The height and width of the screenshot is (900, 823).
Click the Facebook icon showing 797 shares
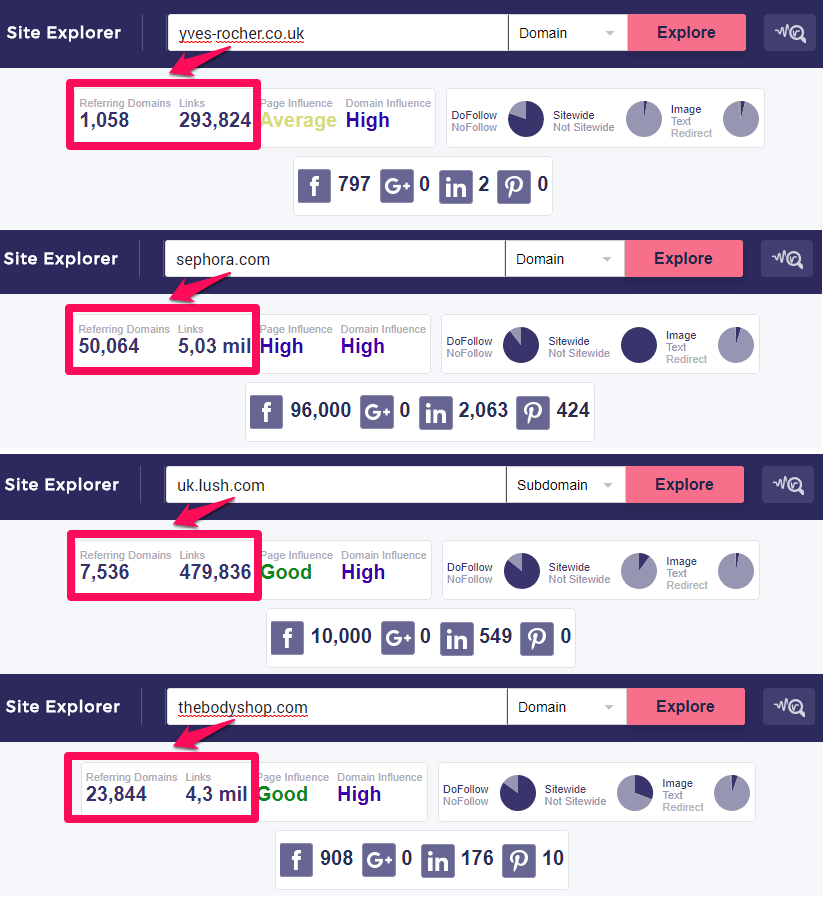coord(314,186)
